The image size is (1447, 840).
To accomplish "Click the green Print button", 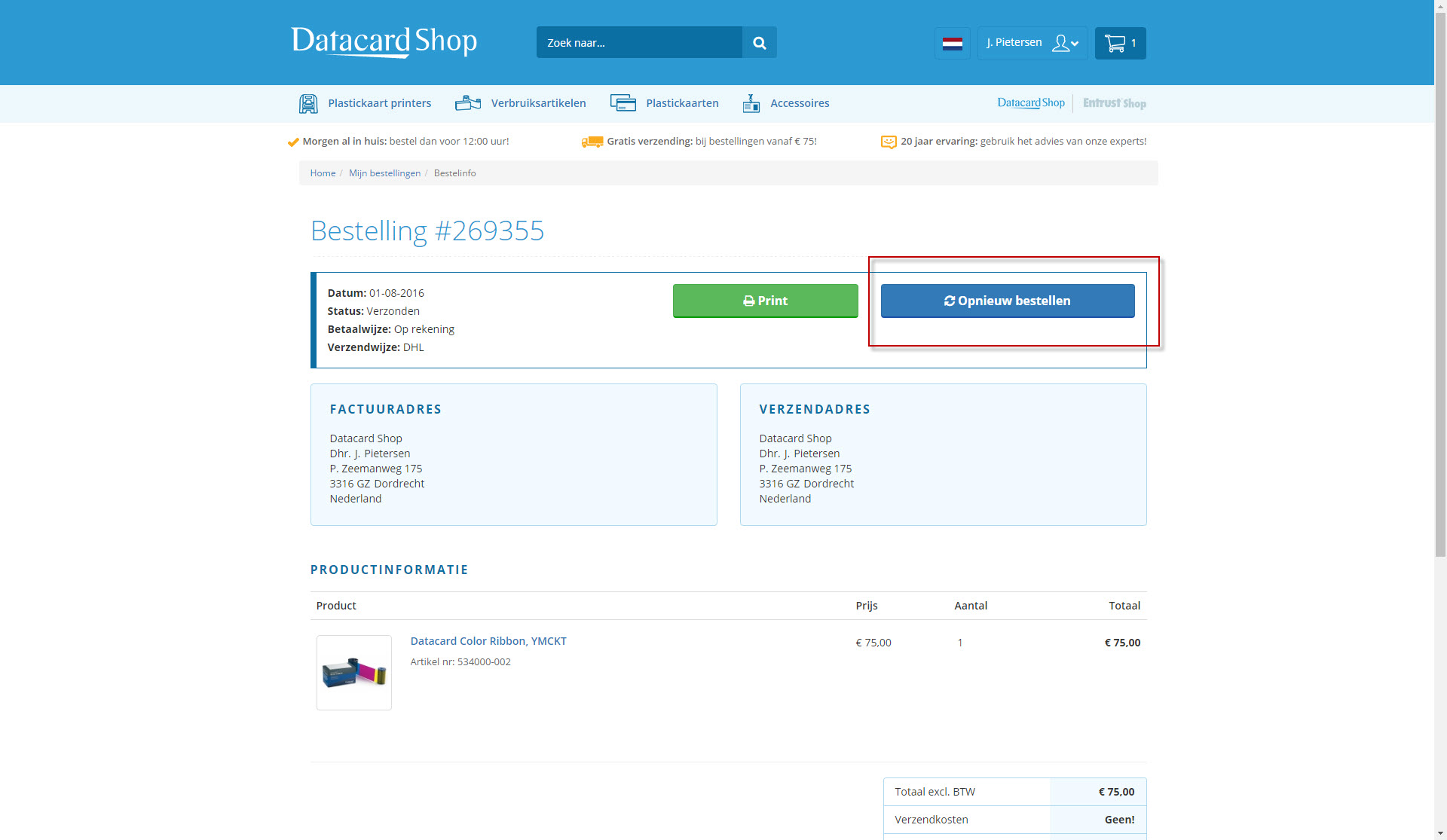I will coord(765,301).
